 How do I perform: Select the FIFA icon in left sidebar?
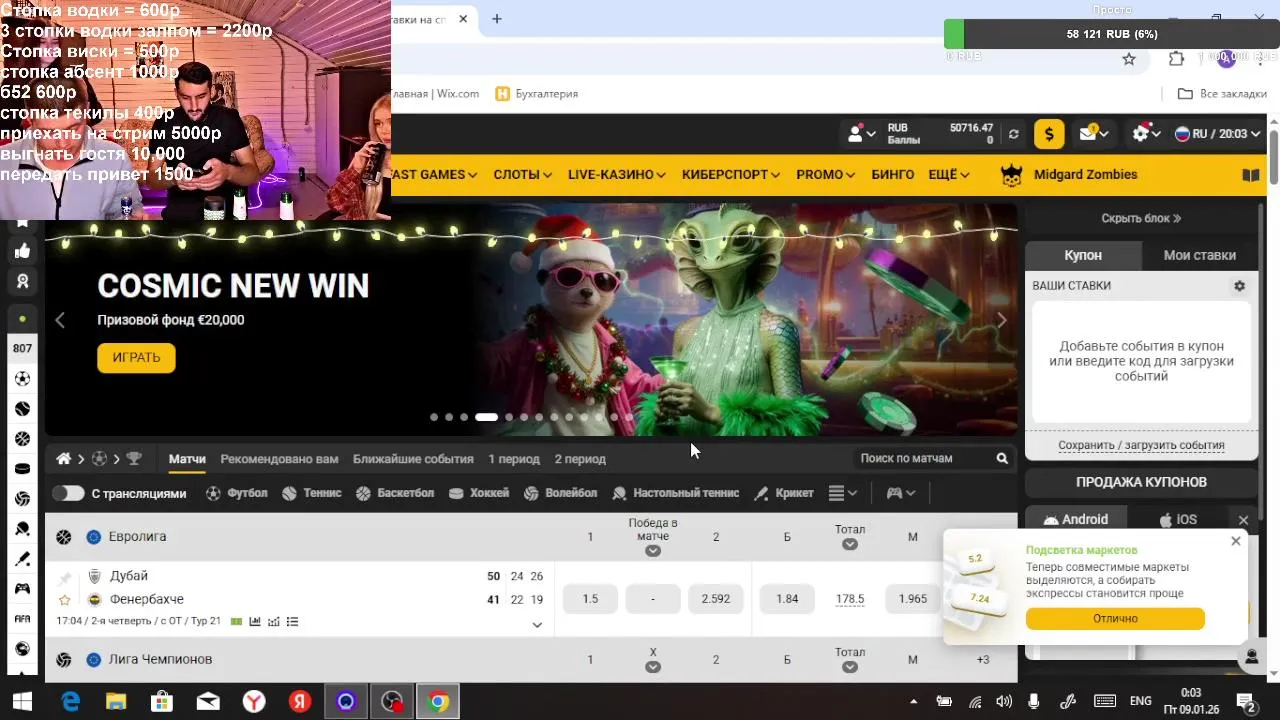click(22, 619)
